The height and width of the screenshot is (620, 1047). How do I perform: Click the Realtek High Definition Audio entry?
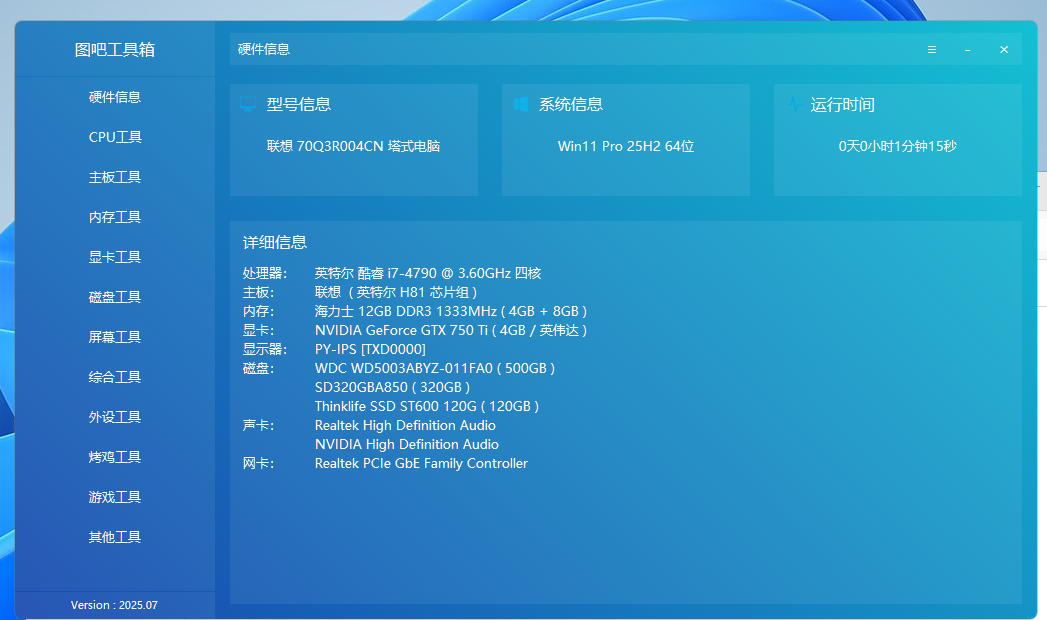[405, 425]
